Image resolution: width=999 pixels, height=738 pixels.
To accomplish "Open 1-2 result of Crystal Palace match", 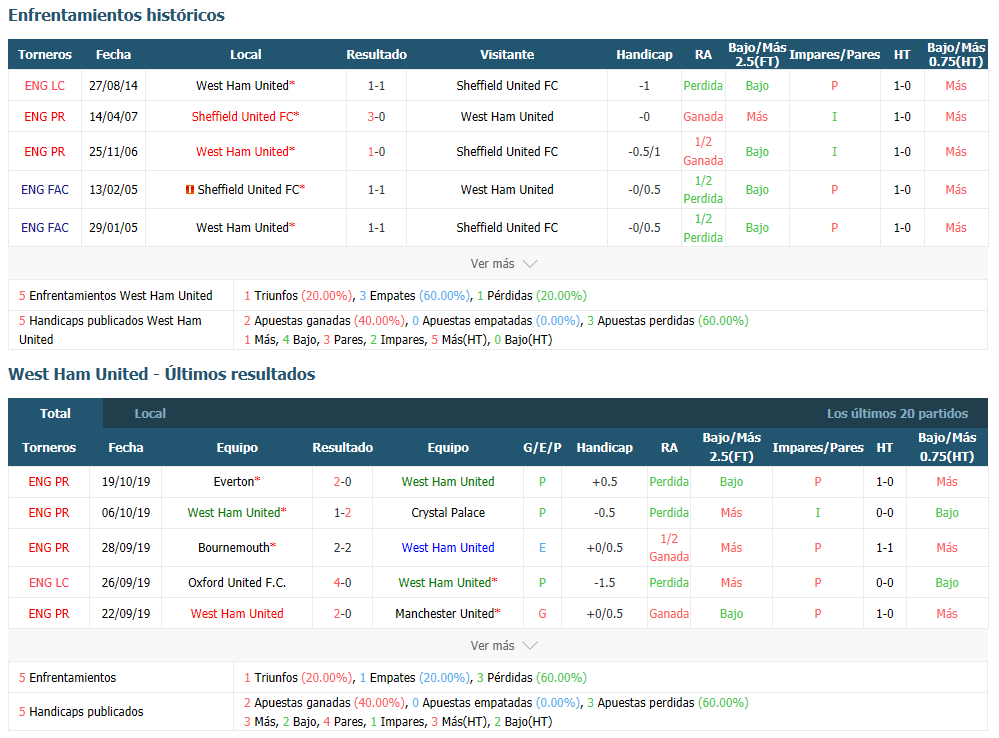I will tap(343, 513).
